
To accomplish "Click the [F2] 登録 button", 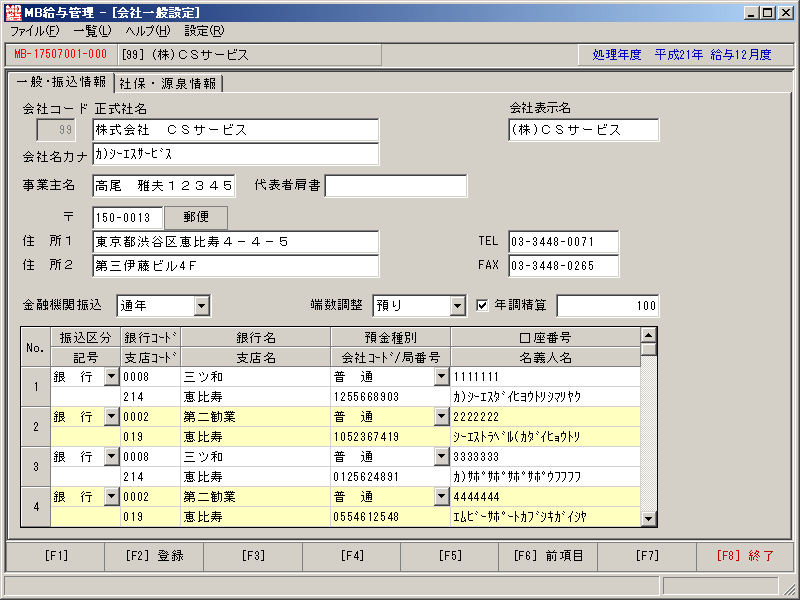I will pyautogui.click(x=154, y=556).
